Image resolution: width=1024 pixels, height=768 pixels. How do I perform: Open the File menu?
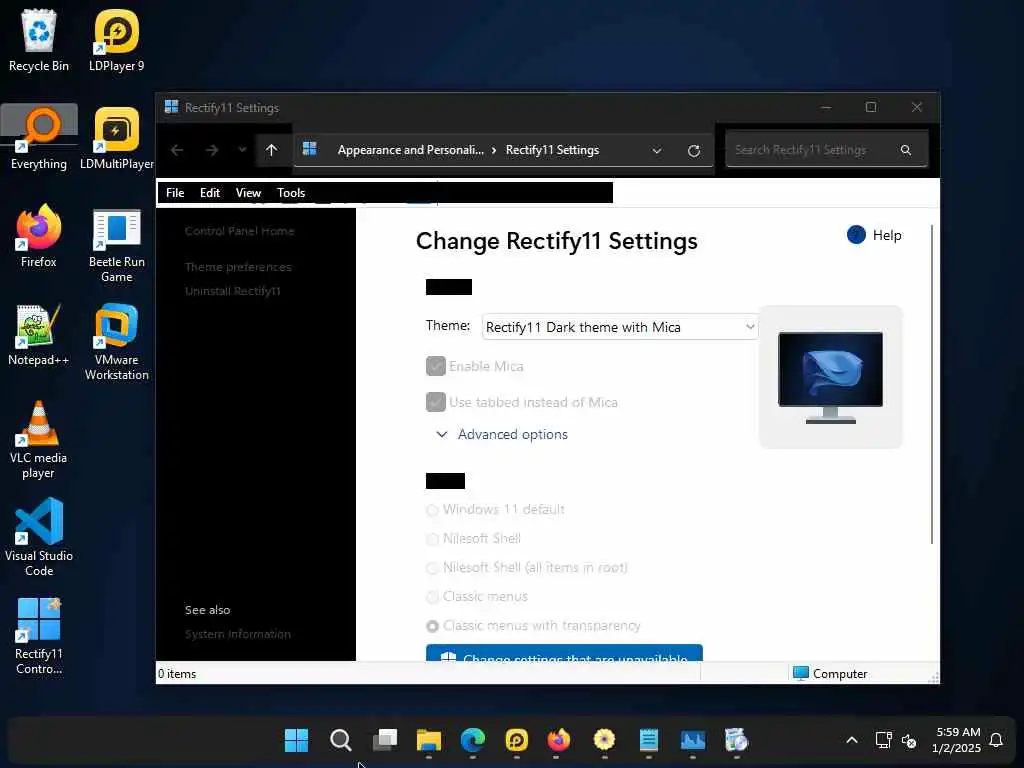coord(175,193)
